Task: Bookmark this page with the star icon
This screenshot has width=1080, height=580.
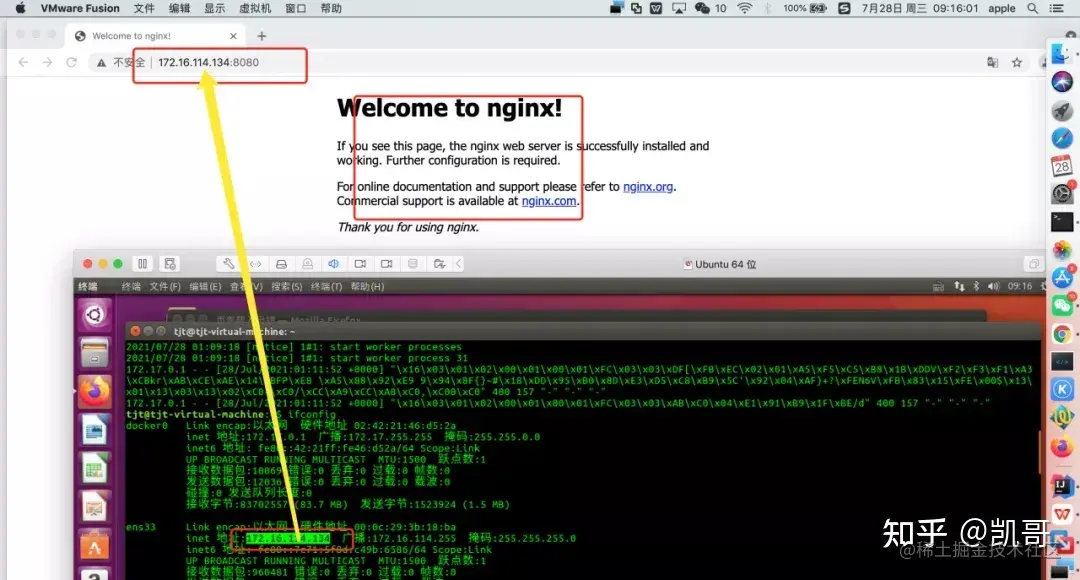Action: pyautogui.click(x=1017, y=63)
